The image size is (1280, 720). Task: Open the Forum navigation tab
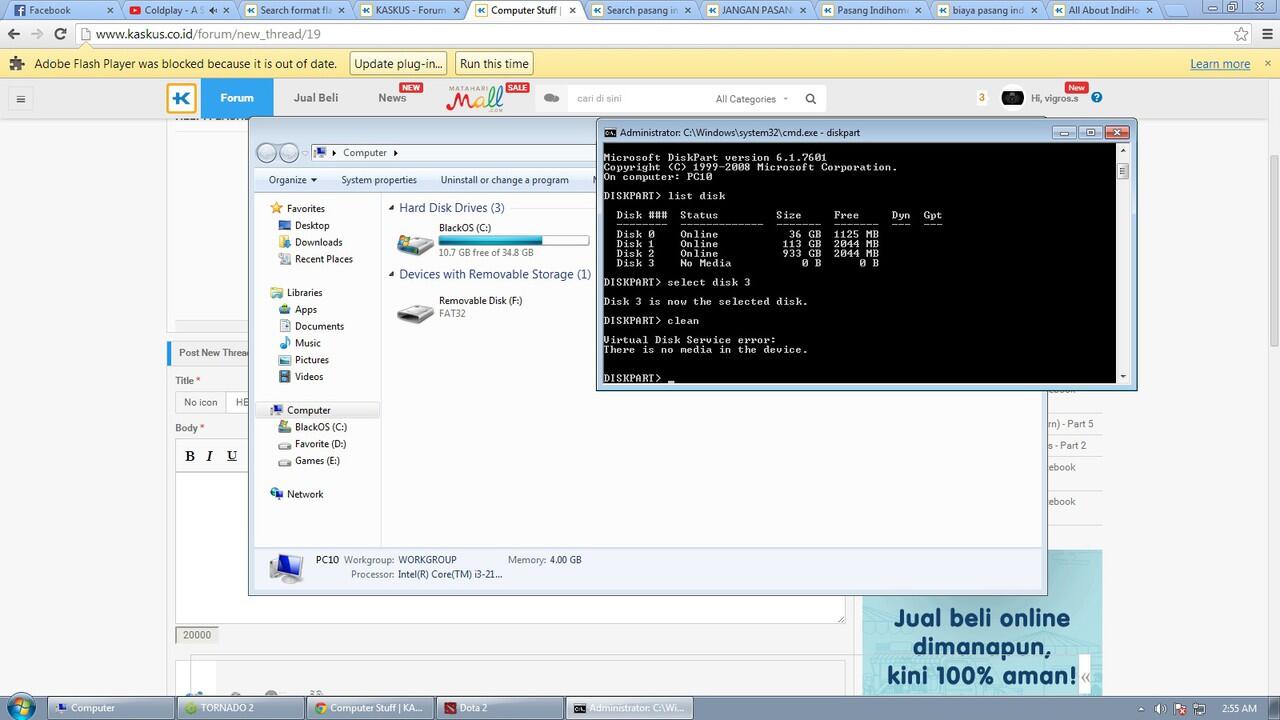(237, 98)
